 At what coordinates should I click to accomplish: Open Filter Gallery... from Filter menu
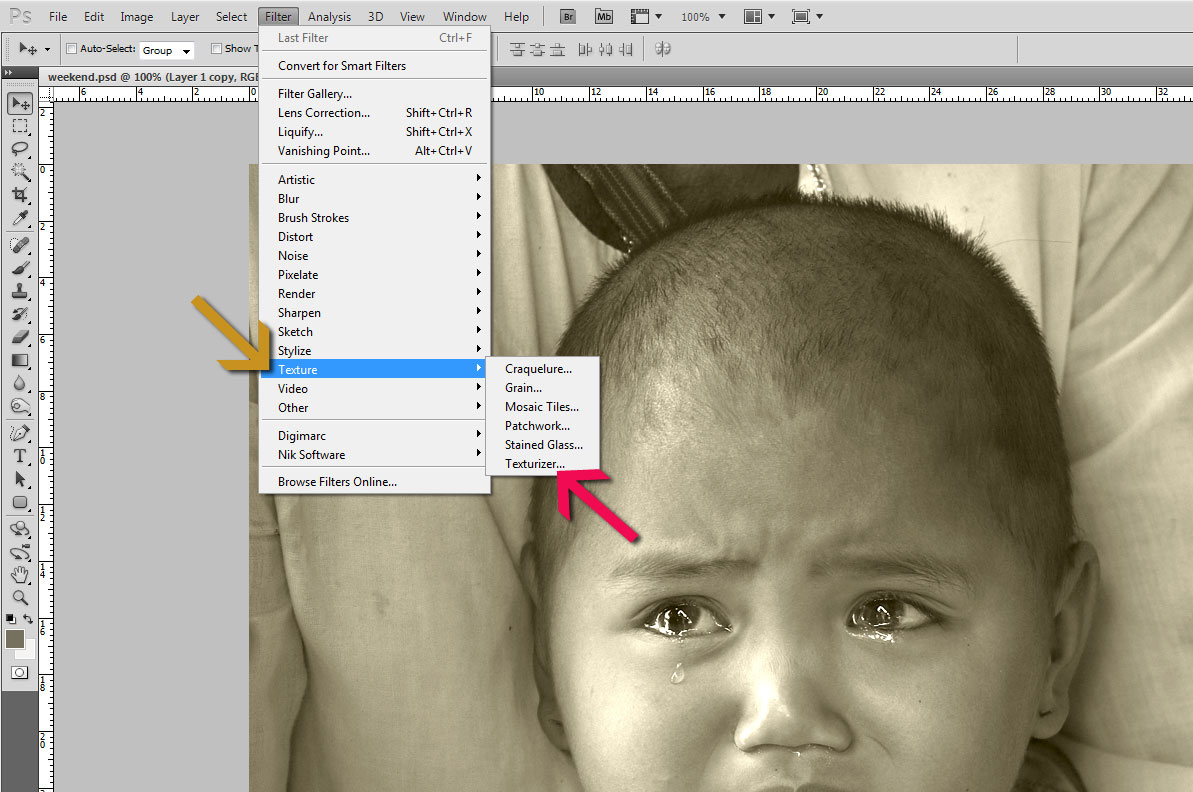pyautogui.click(x=314, y=94)
